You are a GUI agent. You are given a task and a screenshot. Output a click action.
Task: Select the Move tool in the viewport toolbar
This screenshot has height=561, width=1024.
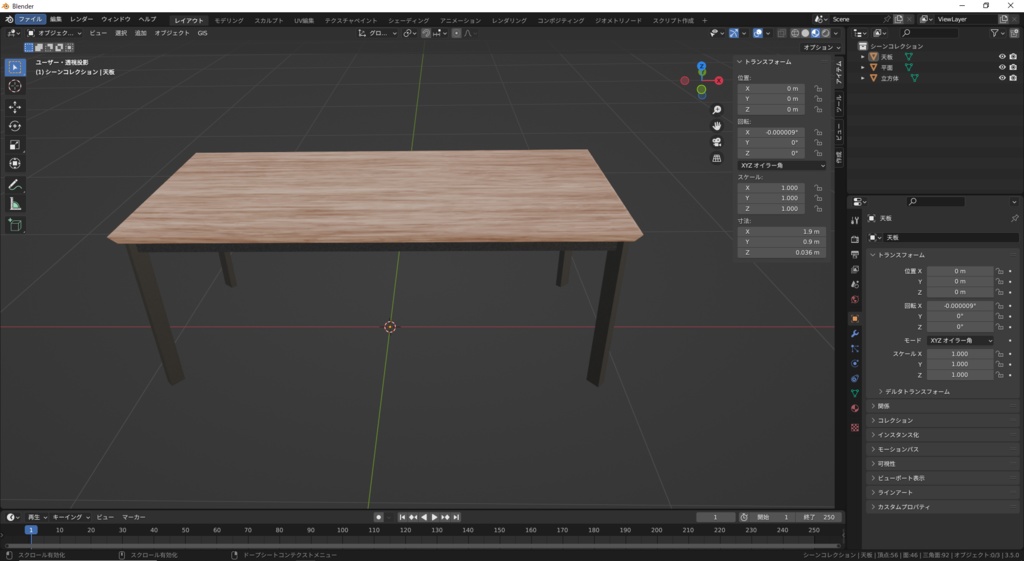tap(15, 107)
